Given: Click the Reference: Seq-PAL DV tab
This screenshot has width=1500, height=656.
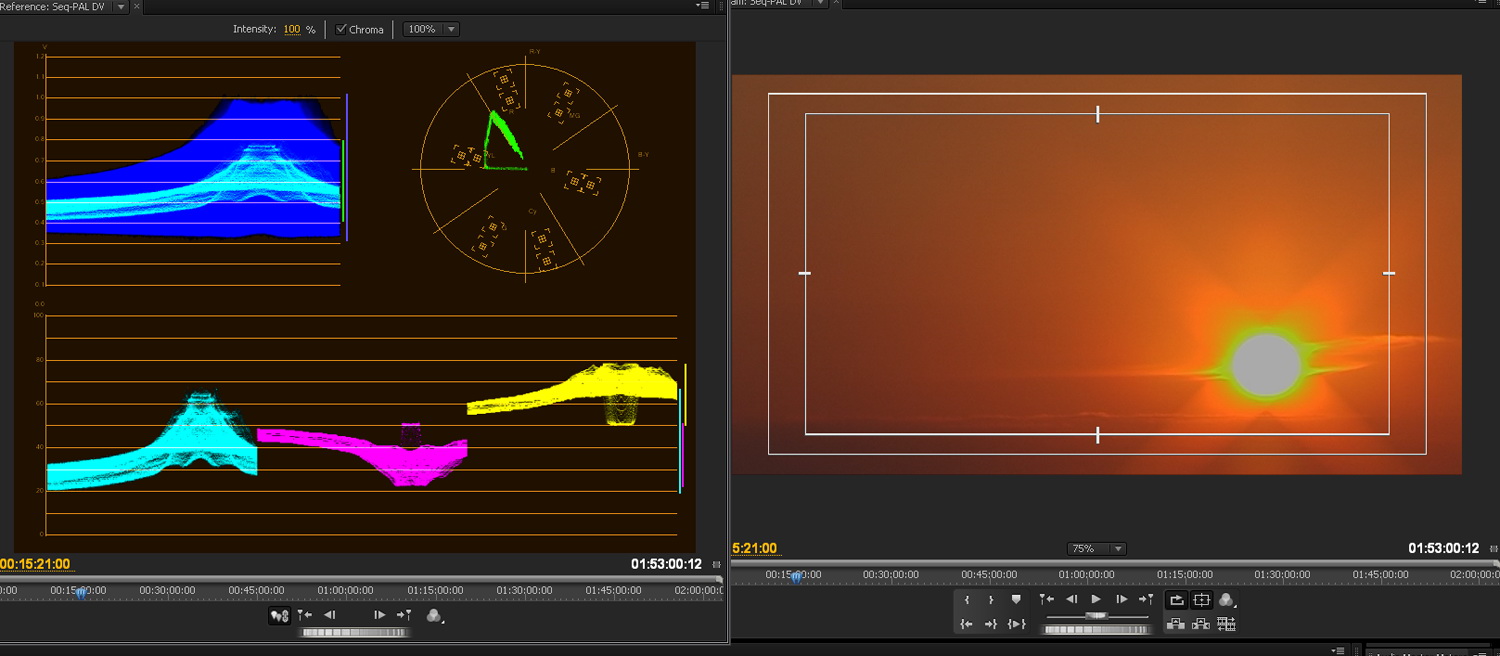Looking at the screenshot, I should pos(52,6).
